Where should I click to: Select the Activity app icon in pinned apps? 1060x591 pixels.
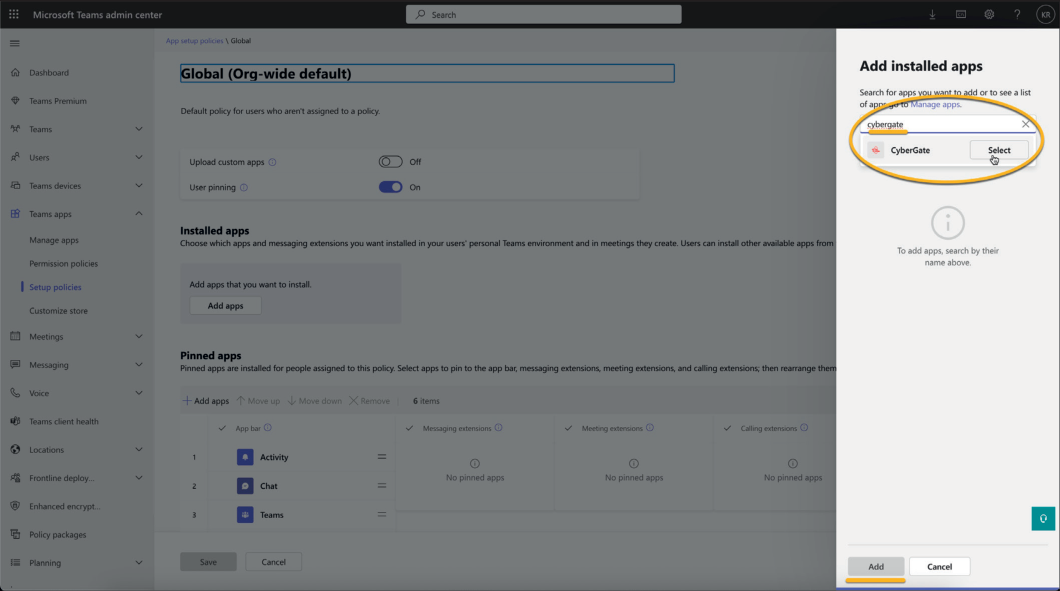coord(243,457)
